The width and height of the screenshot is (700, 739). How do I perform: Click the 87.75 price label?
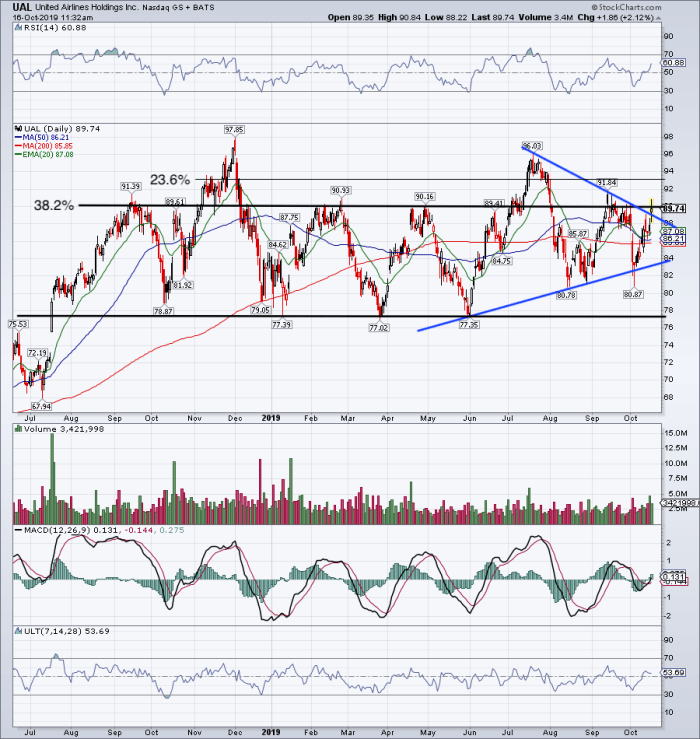[289, 217]
